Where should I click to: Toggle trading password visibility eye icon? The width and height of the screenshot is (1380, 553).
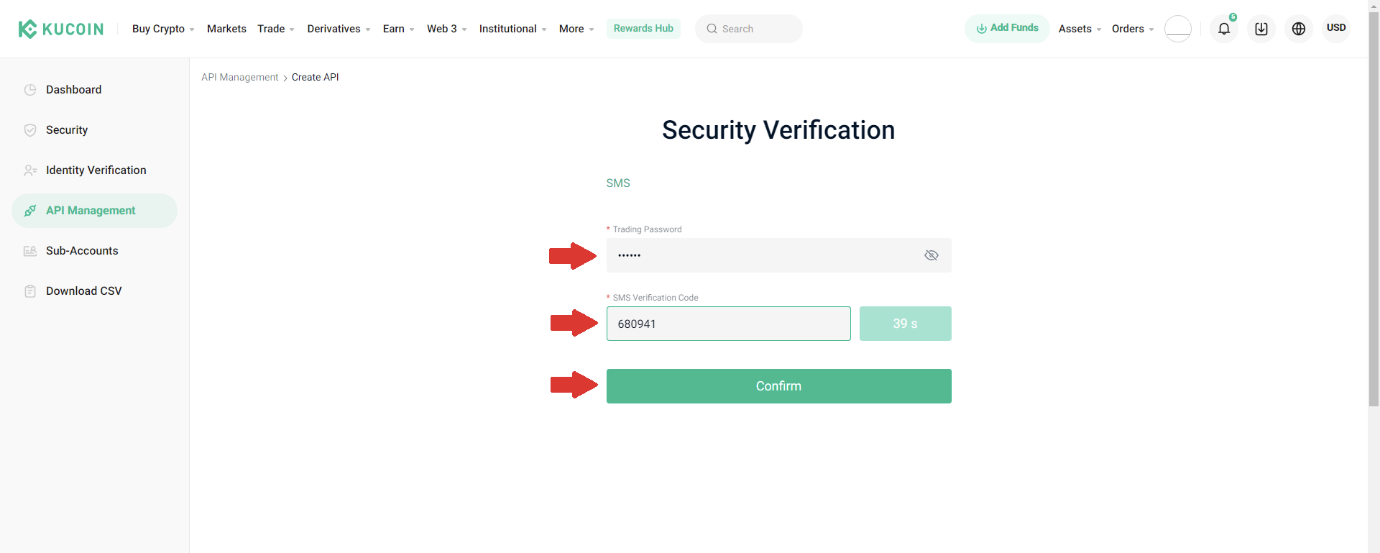tap(931, 255)
